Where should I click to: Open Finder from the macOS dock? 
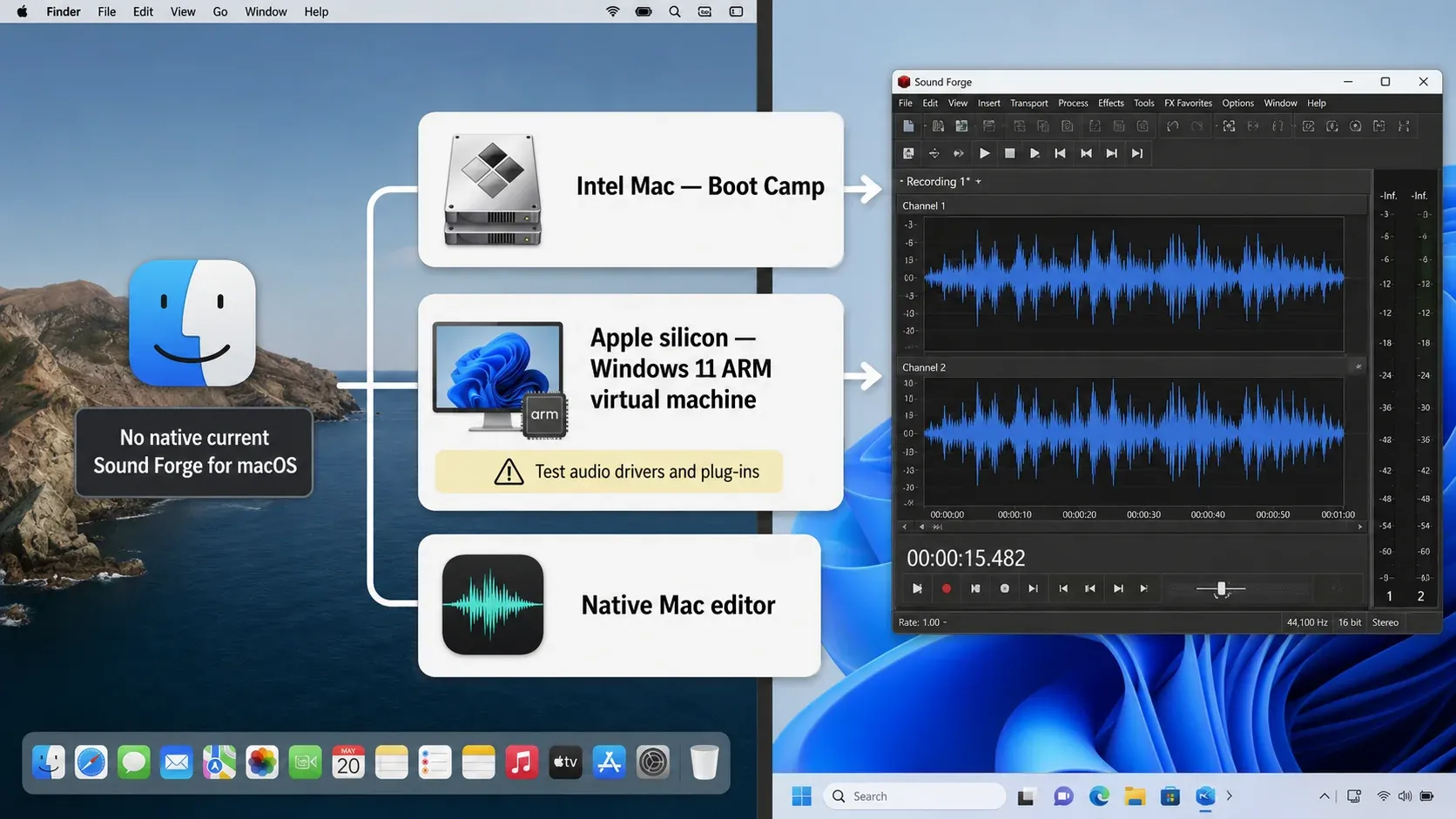pyautogui.click(x=49, y=762)
